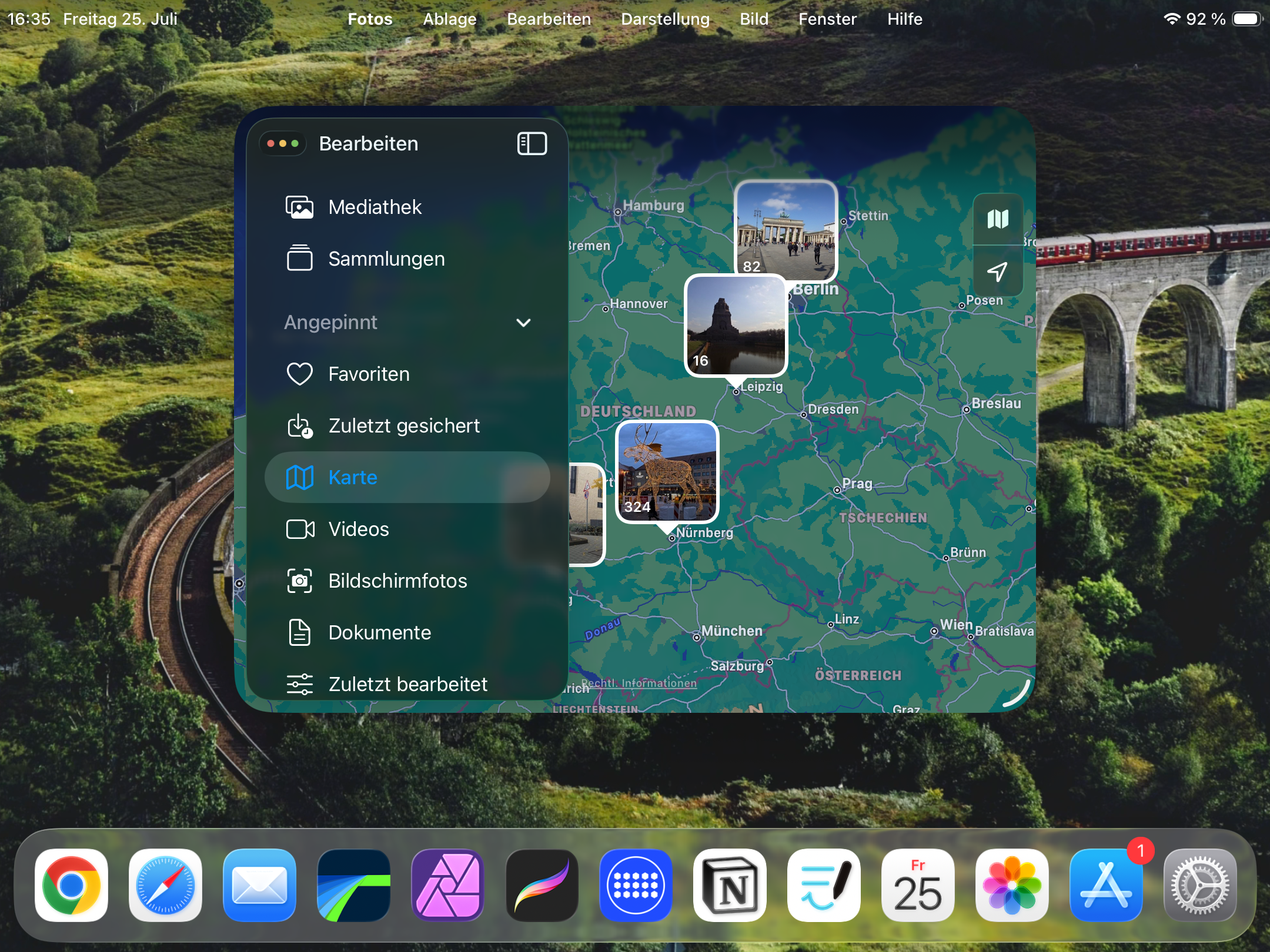Click the Bearbeiten button in sidebar header
The height and width of the screenshot is (952, 1270).
(368, 143)
